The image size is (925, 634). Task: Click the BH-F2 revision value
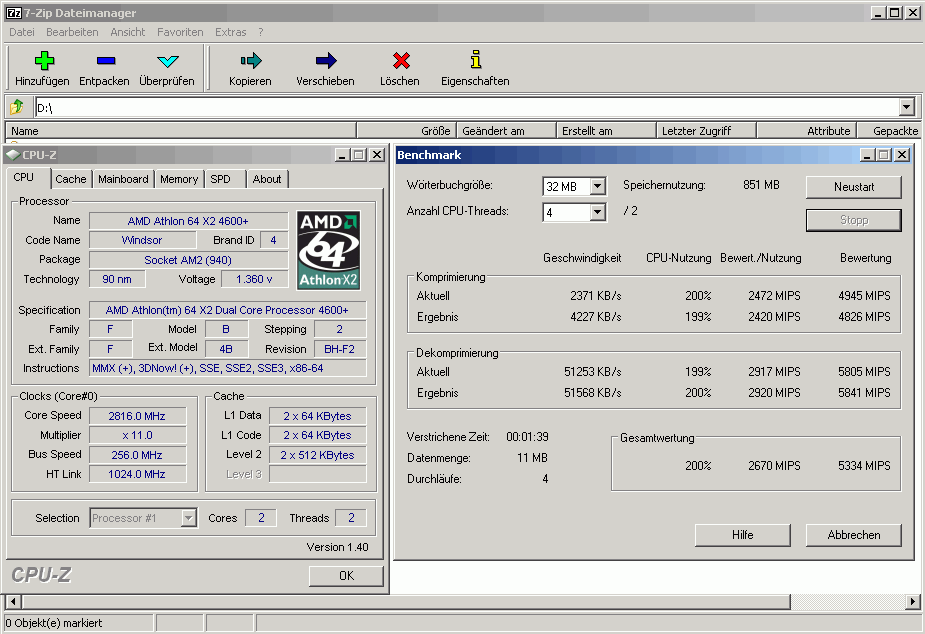point(340,349)
